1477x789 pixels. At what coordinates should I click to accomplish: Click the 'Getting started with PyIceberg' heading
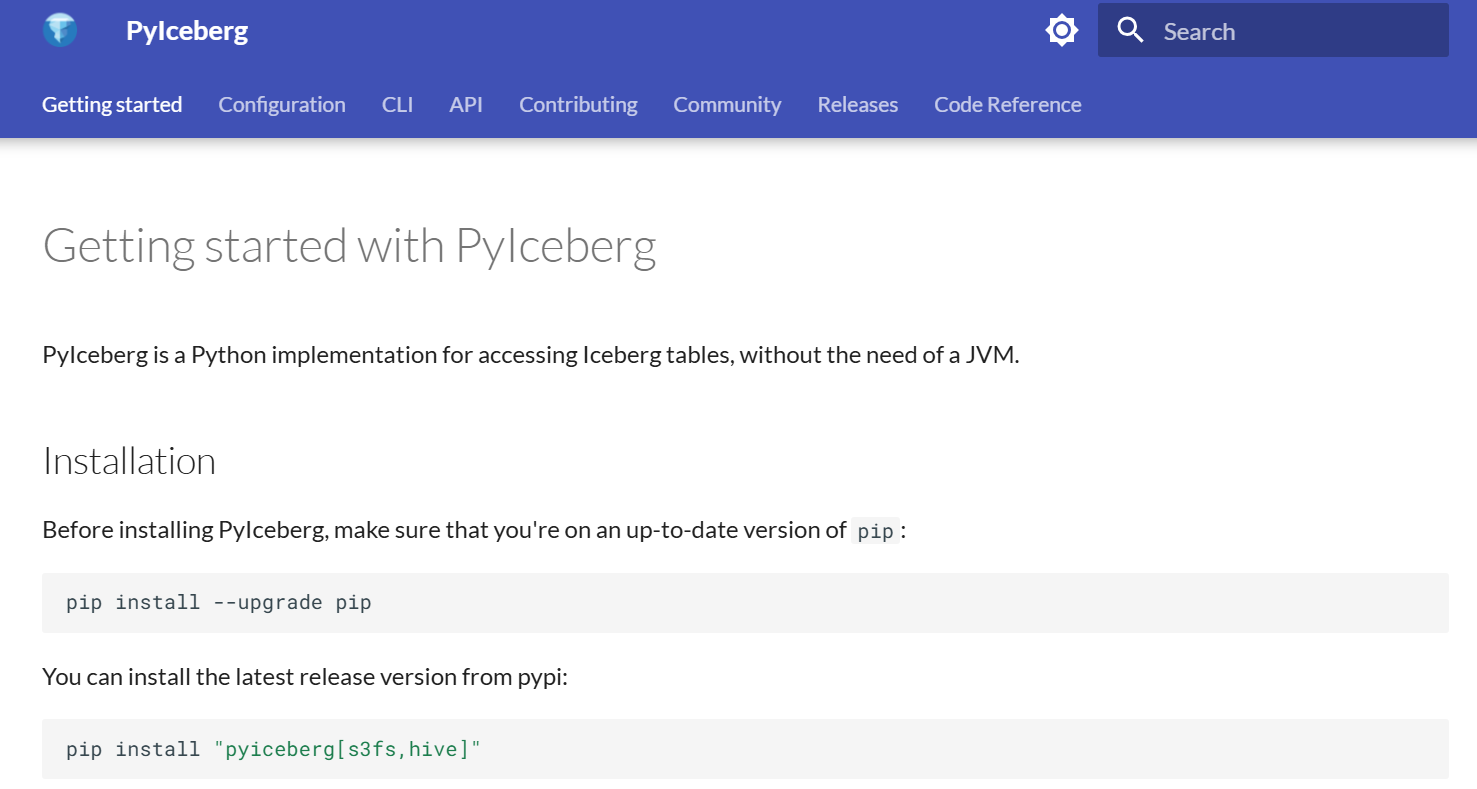pyautogui.click(x=349, y=245)
